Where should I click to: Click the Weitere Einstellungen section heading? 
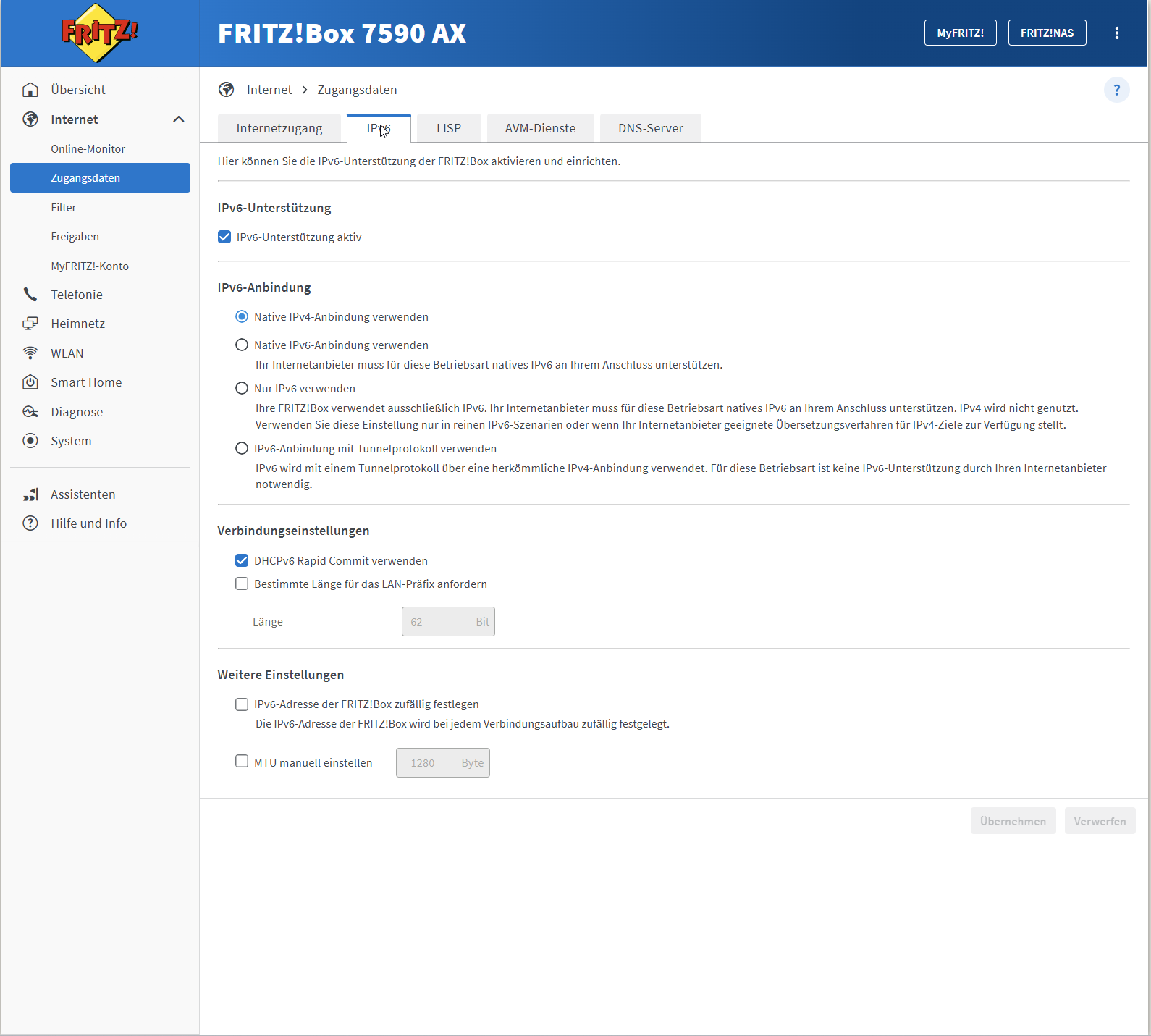tap(281, 675)
